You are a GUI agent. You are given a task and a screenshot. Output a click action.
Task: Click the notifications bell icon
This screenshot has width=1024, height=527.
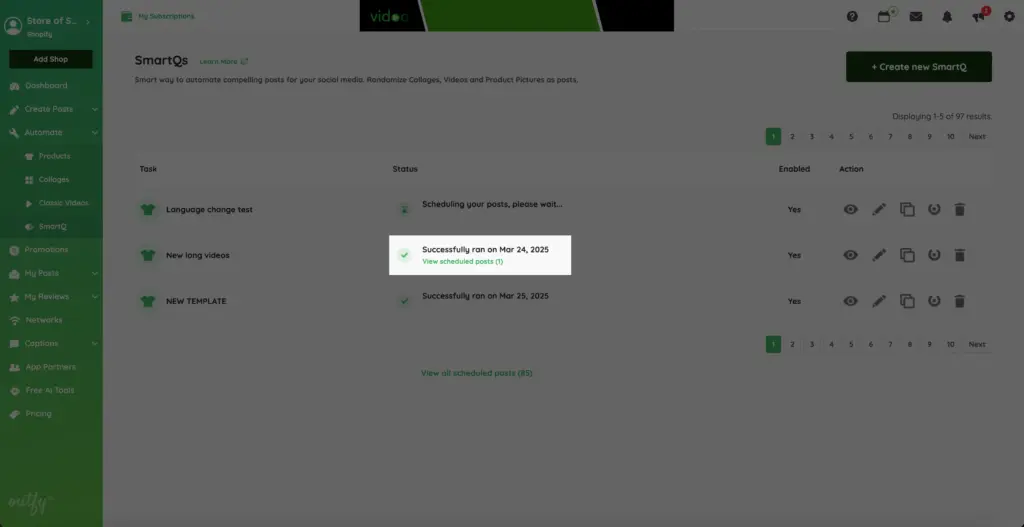(x=947, y=16)
